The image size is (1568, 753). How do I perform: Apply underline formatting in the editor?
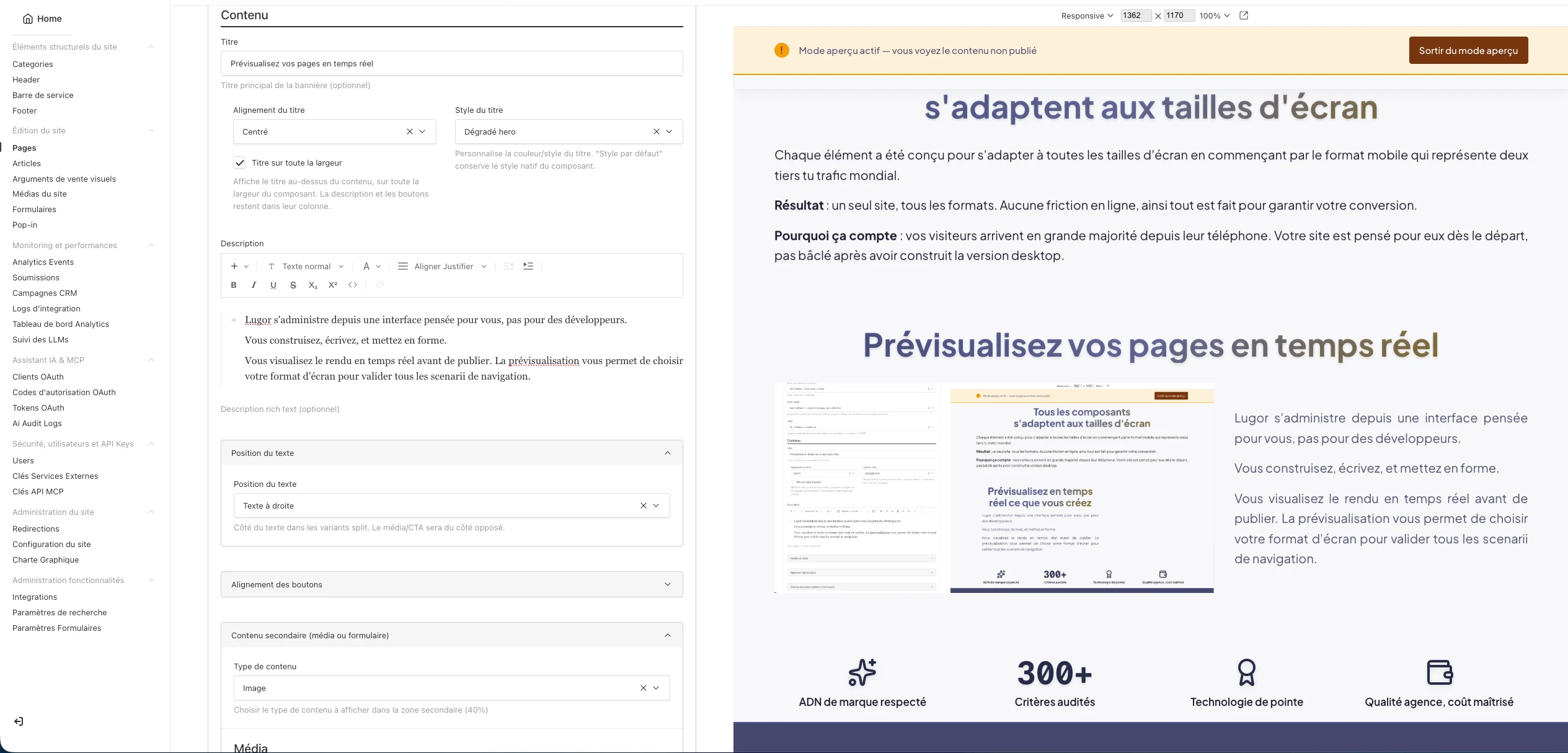pyautogui.click(x=273, y=285)
